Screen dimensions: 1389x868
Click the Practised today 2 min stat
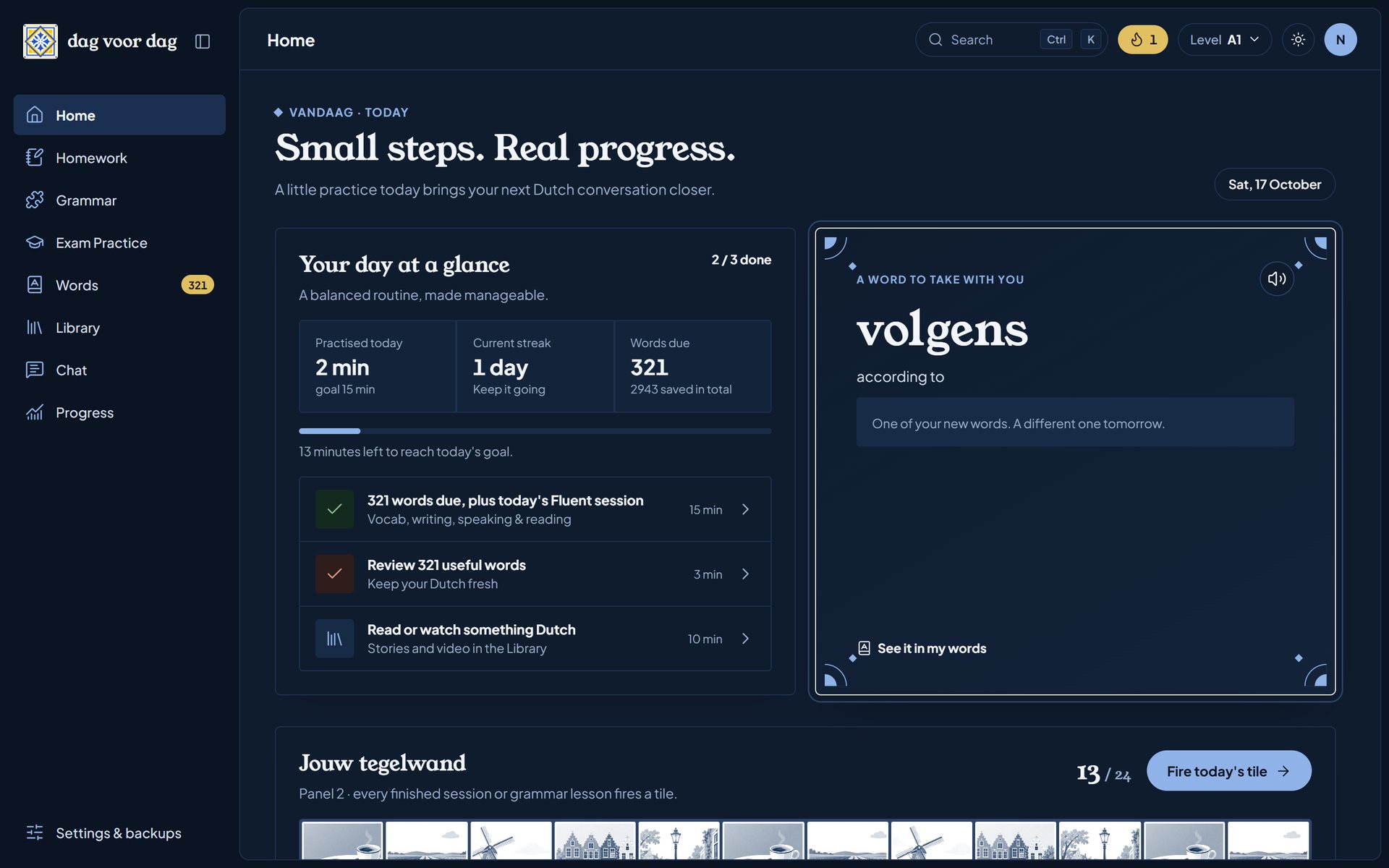point(378,367)
